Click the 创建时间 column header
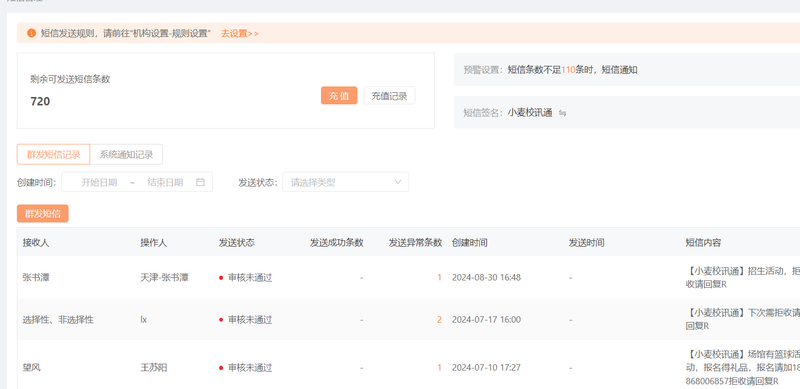The height and width of the screenshot is (389, 800). point(470,243)
